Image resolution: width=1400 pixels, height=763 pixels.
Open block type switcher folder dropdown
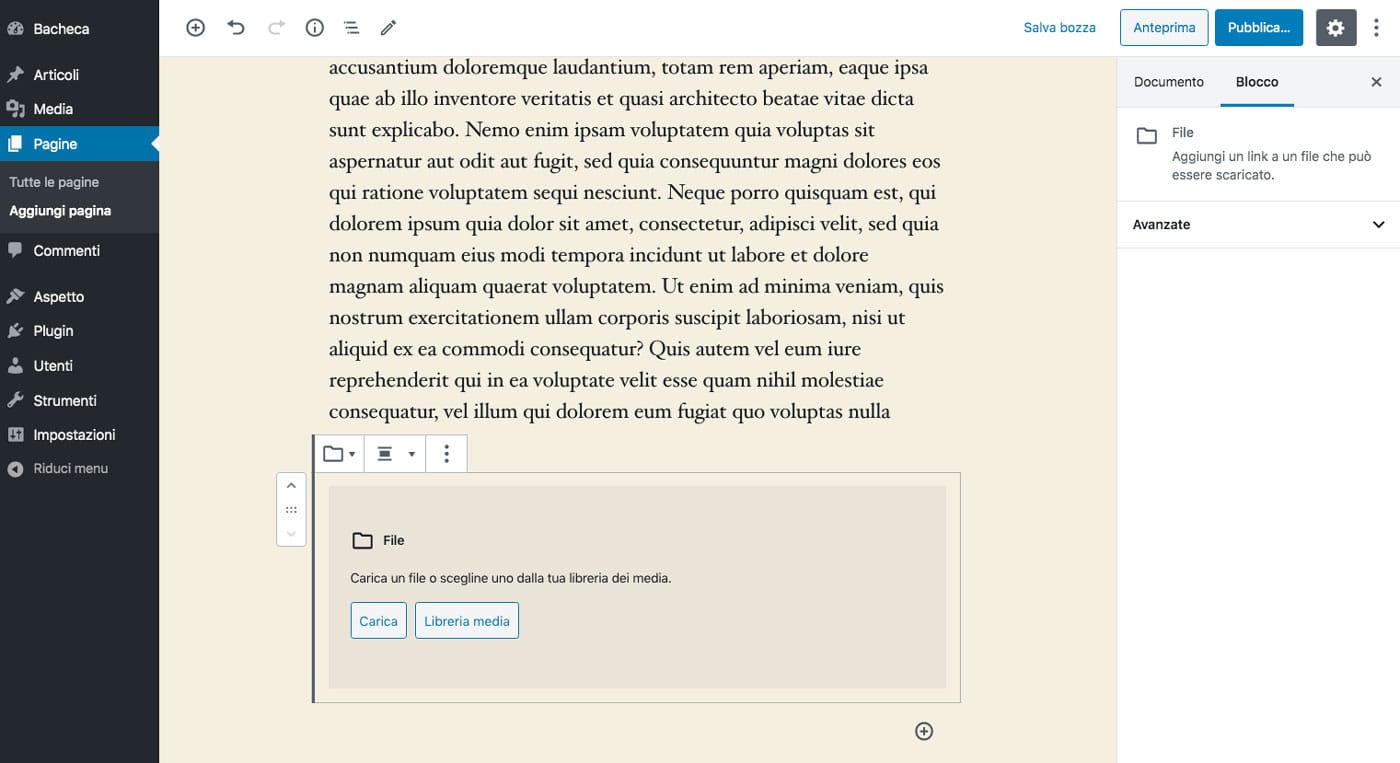[x=339, y=454]
